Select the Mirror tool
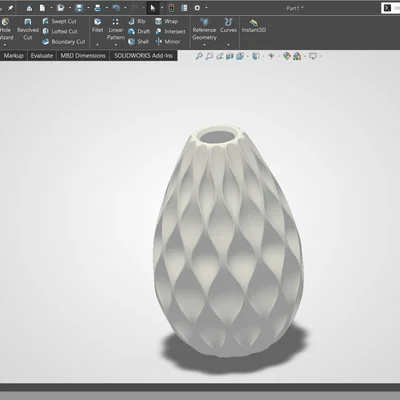Viewport: 400px width, 400px height. coord(168,42)
